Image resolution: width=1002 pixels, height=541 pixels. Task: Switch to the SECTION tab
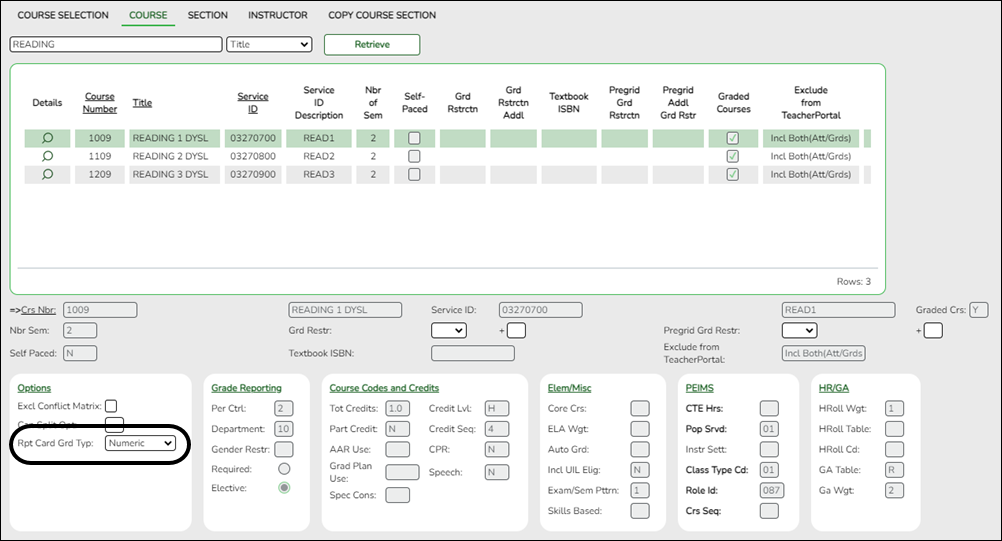(208, 15)
